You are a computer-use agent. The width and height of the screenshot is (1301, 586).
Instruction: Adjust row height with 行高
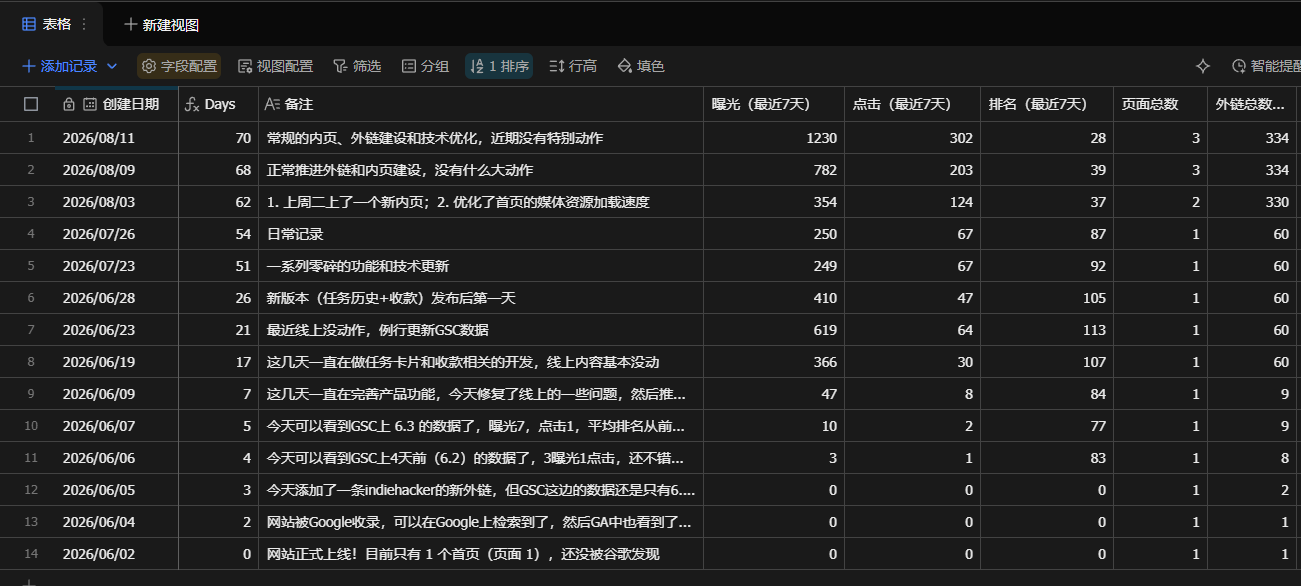coord(573,66)
